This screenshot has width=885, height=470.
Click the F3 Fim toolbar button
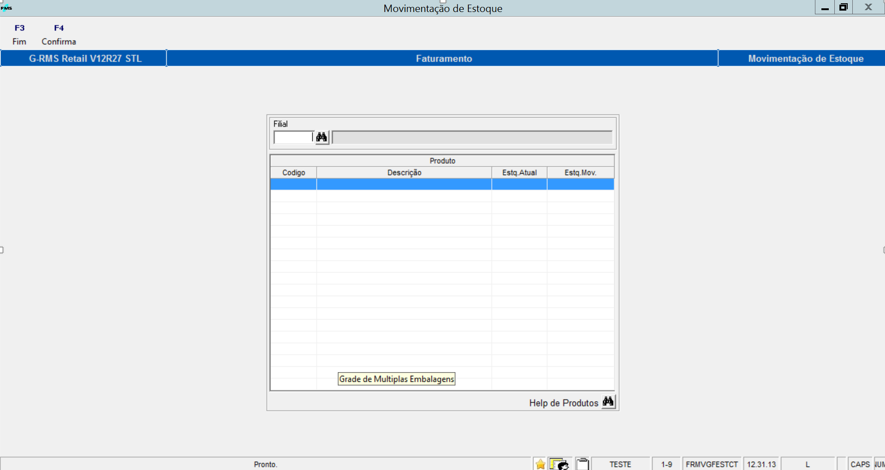(x=19, y=34)
